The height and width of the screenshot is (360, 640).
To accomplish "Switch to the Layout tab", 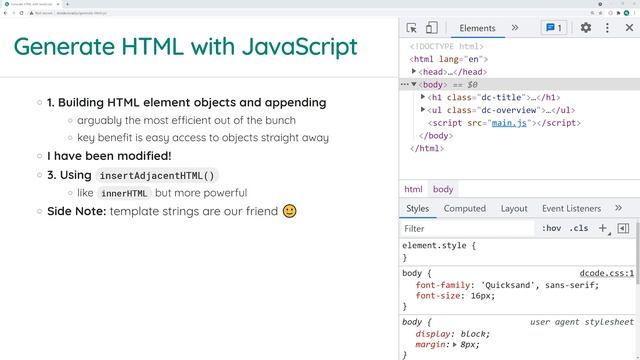I will tap(514, 208).
